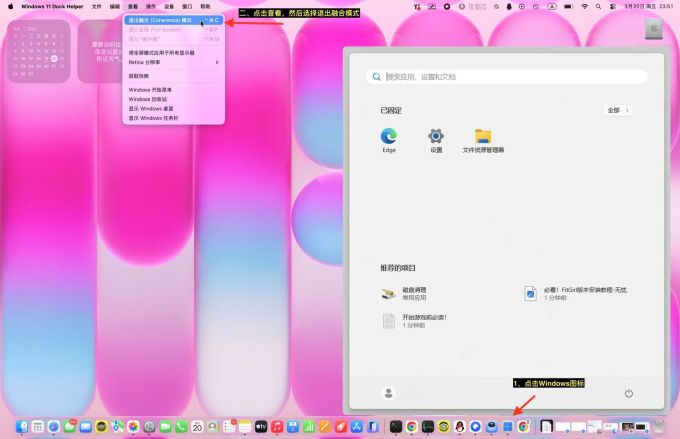This screenshot has width=680, height=439.
Task: Open Terminal from the Dock
Action: (x=396, y=427)
